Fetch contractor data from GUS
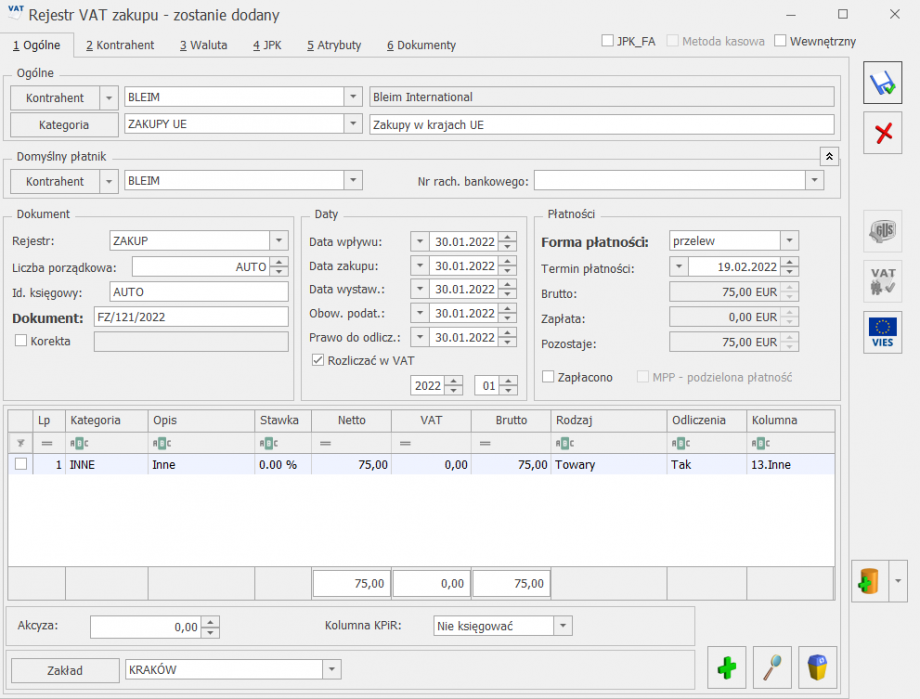Screen dimensions: 920x699 click(882, 231)
